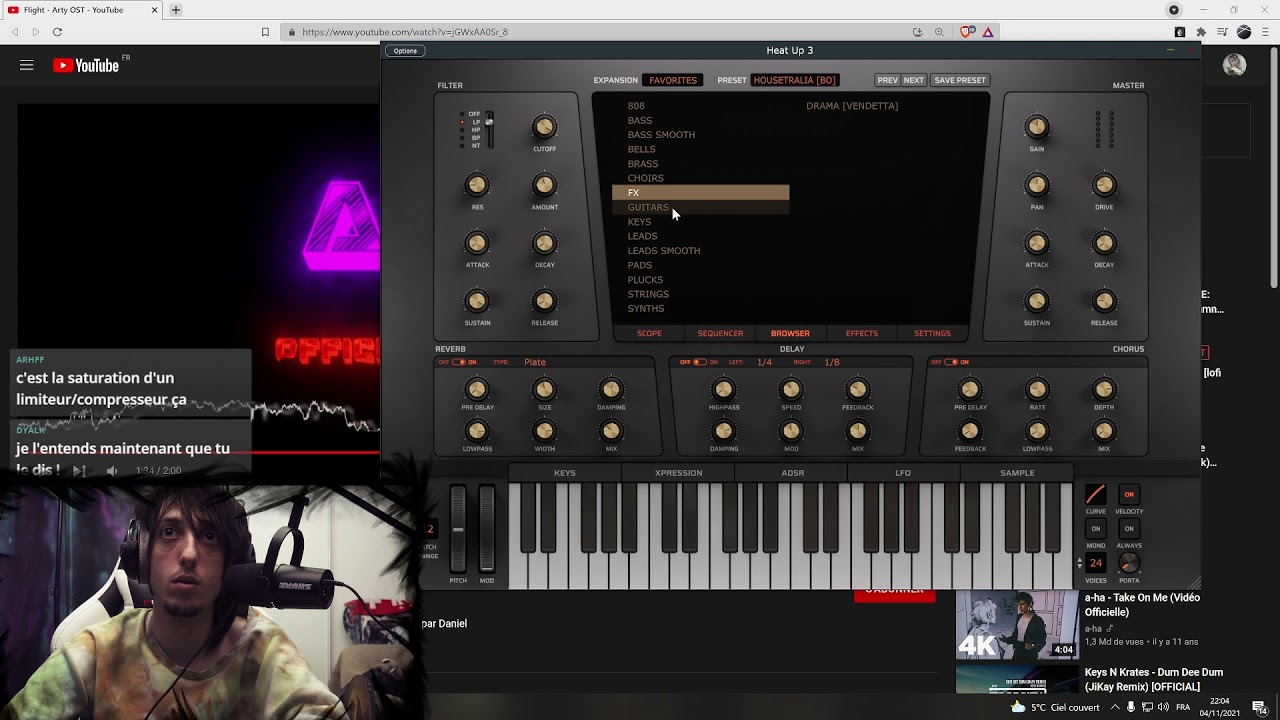Click the Options button
Screen dimensions: 1280x720
pos(405,51)
